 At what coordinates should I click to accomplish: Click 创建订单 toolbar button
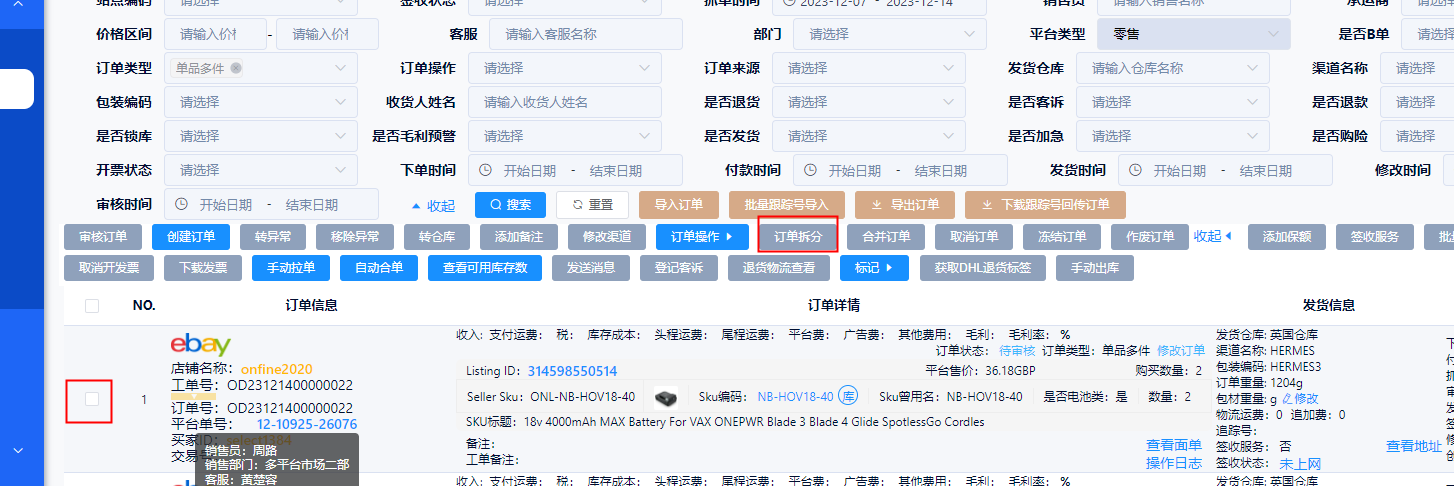pyautogui.click(x=191, y=238)
